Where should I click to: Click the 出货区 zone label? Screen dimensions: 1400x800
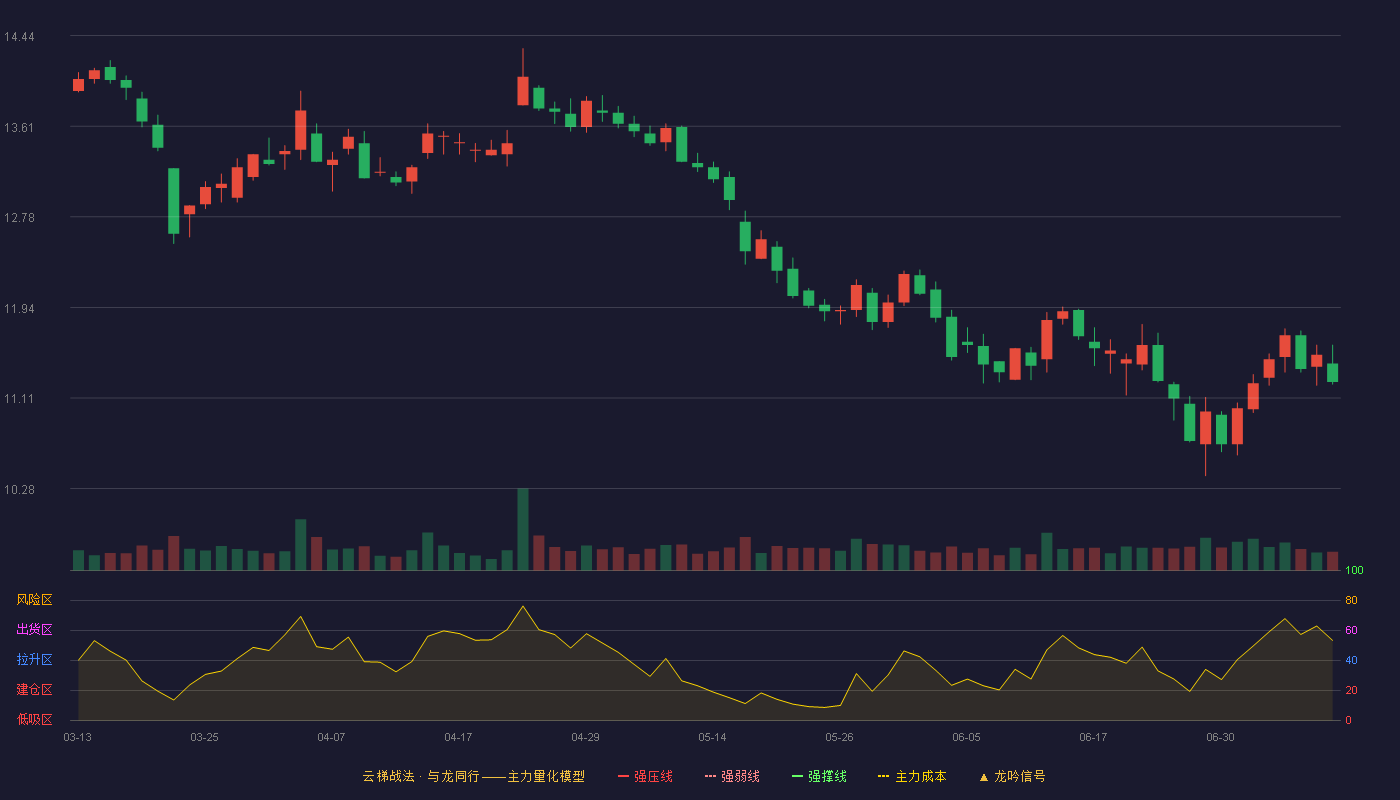[x=34, y=630]
